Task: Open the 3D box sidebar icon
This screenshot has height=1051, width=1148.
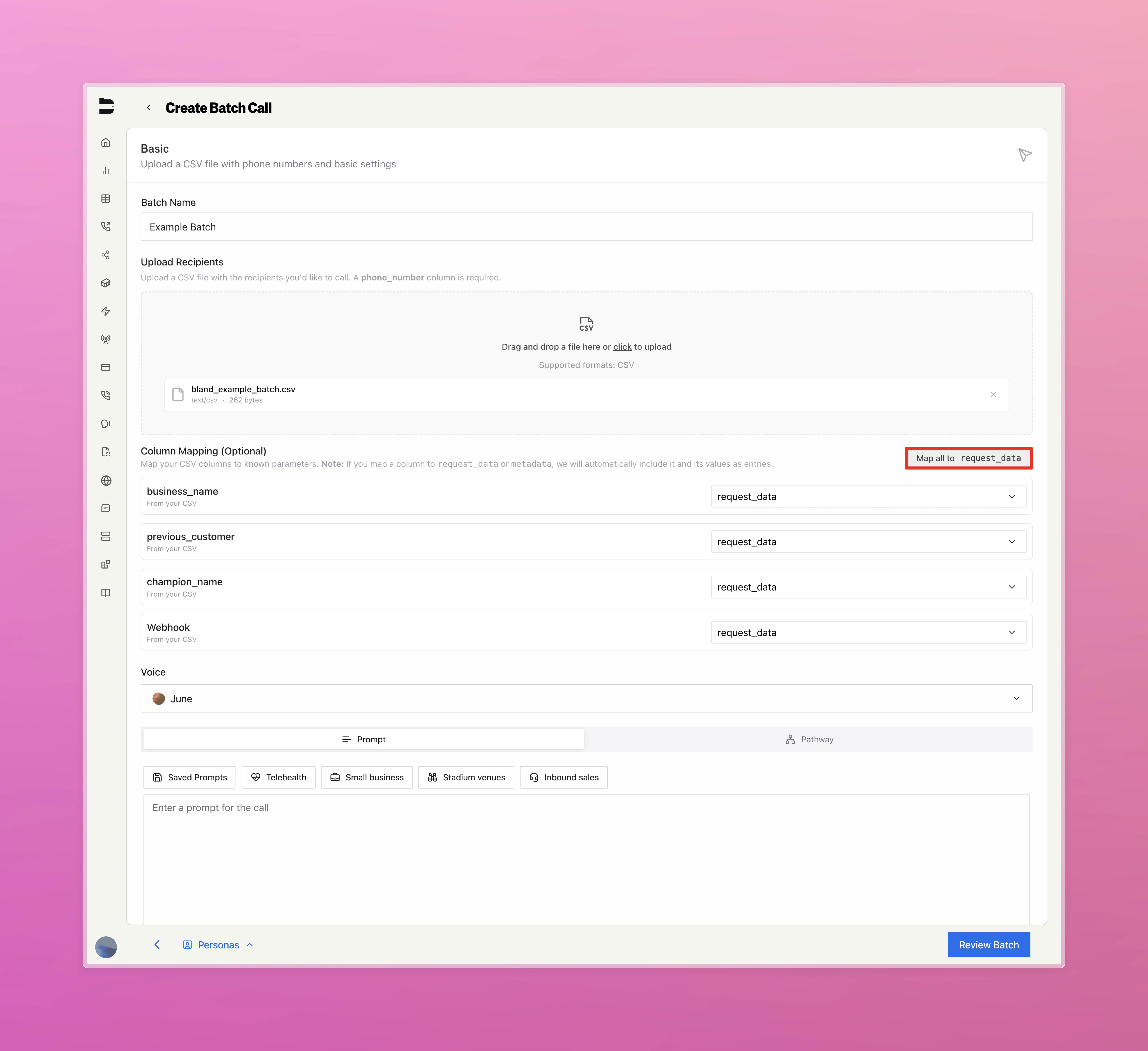Action: click(105, 283)
